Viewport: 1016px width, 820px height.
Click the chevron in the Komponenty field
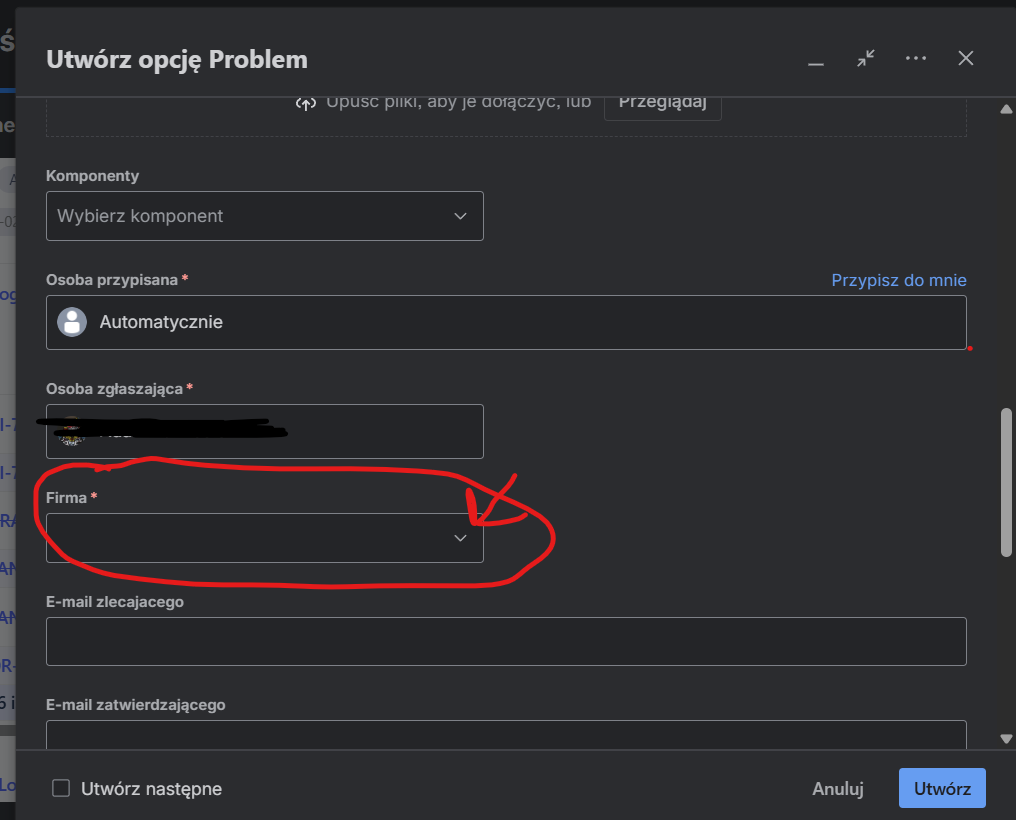[x=460, y=216]
